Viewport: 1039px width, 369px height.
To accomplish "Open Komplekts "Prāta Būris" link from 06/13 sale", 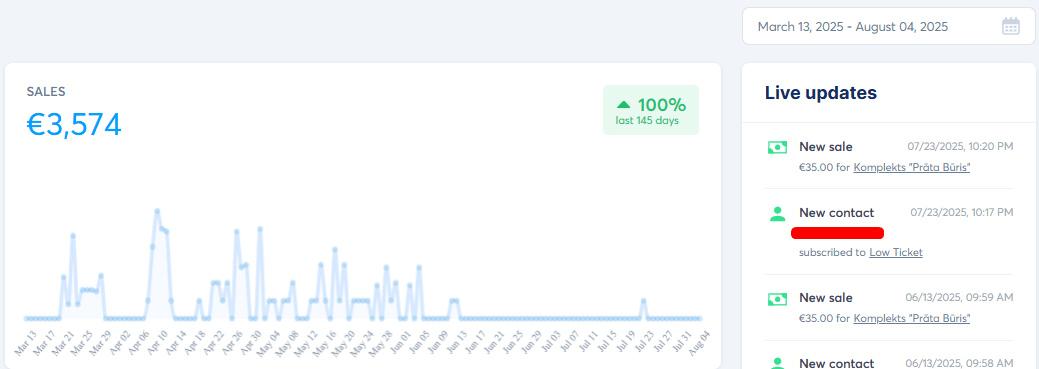I will pos(912,319).
